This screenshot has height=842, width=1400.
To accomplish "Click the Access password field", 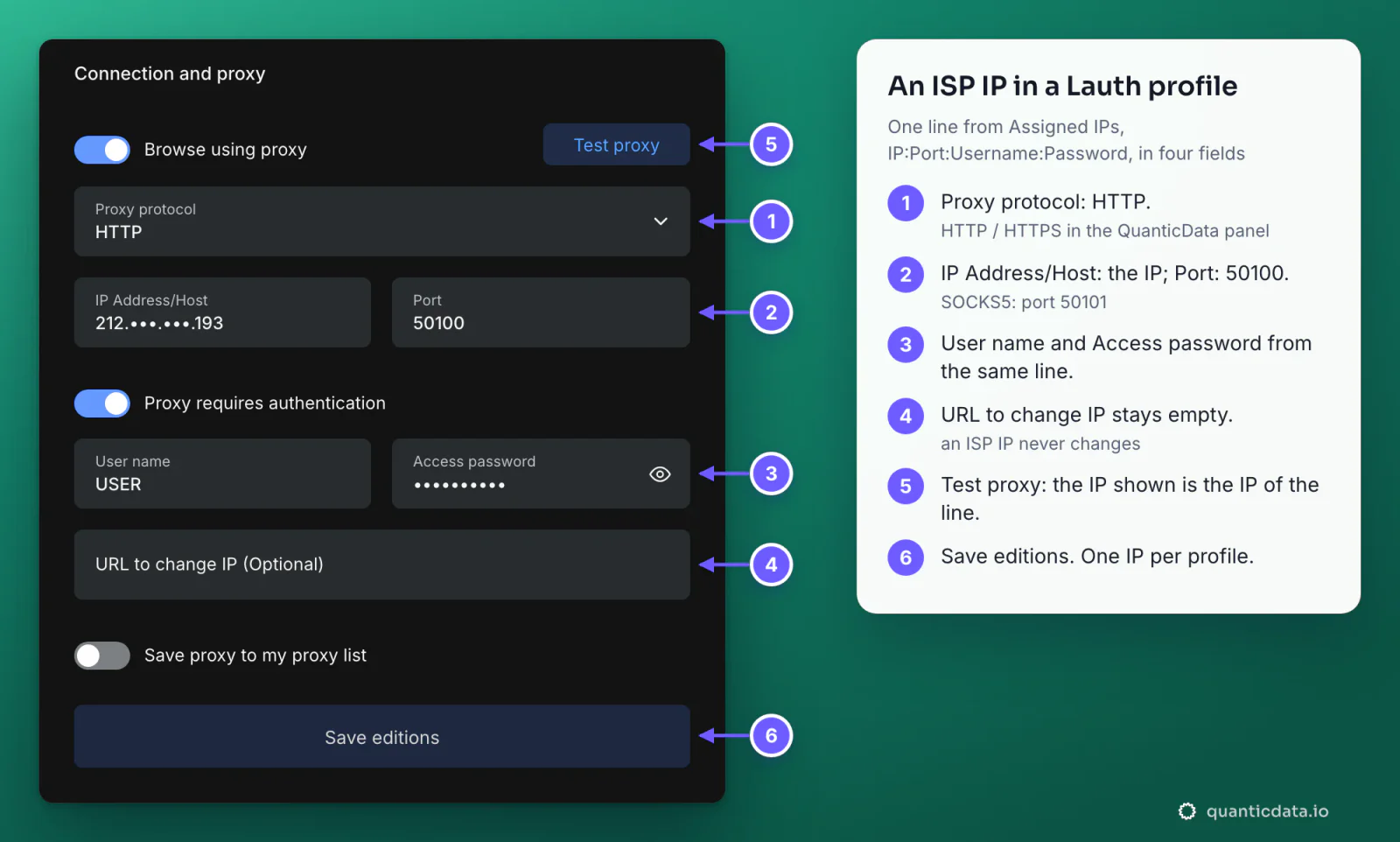I will (x=541, y=474).
